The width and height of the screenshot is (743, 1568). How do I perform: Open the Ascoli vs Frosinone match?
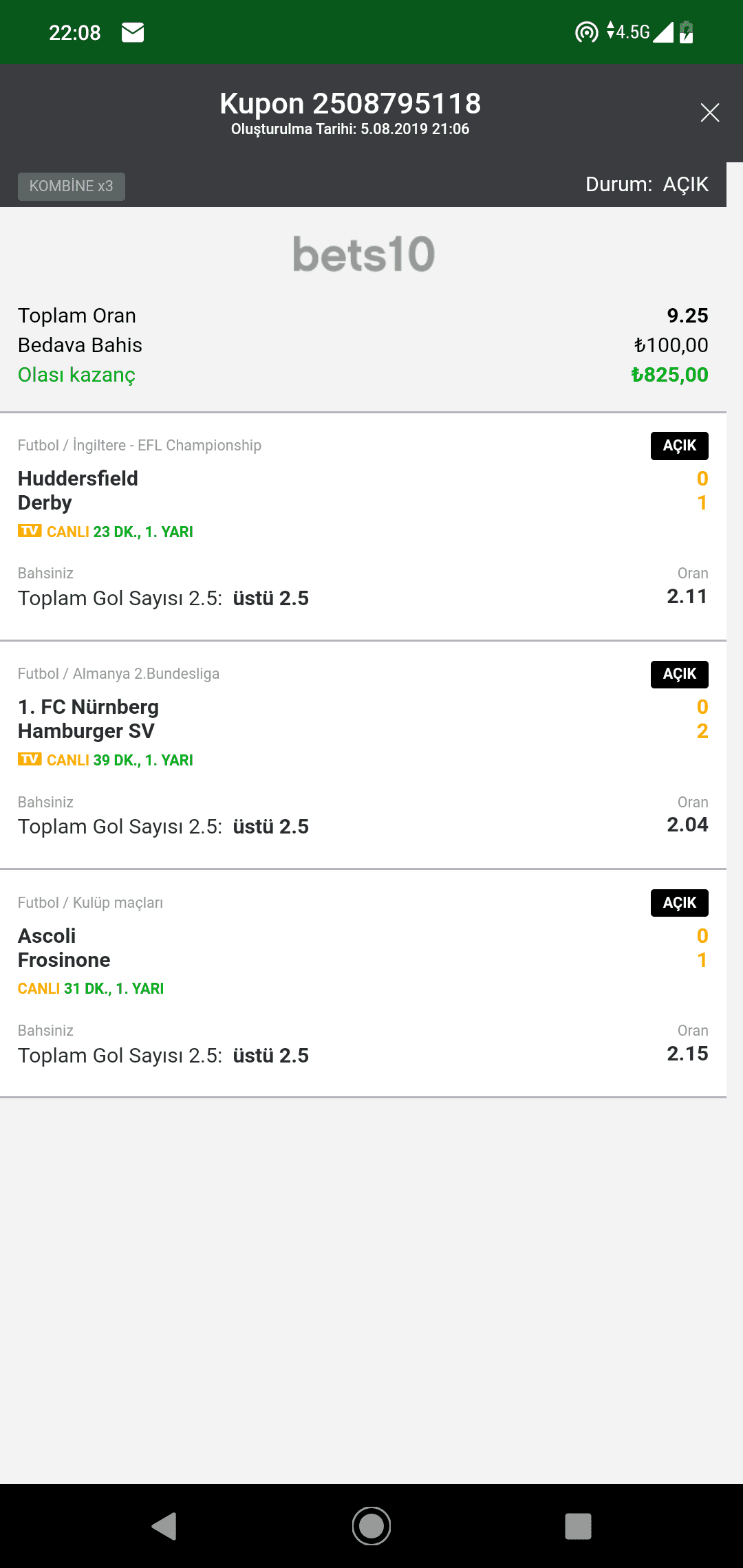pos(64,948)
